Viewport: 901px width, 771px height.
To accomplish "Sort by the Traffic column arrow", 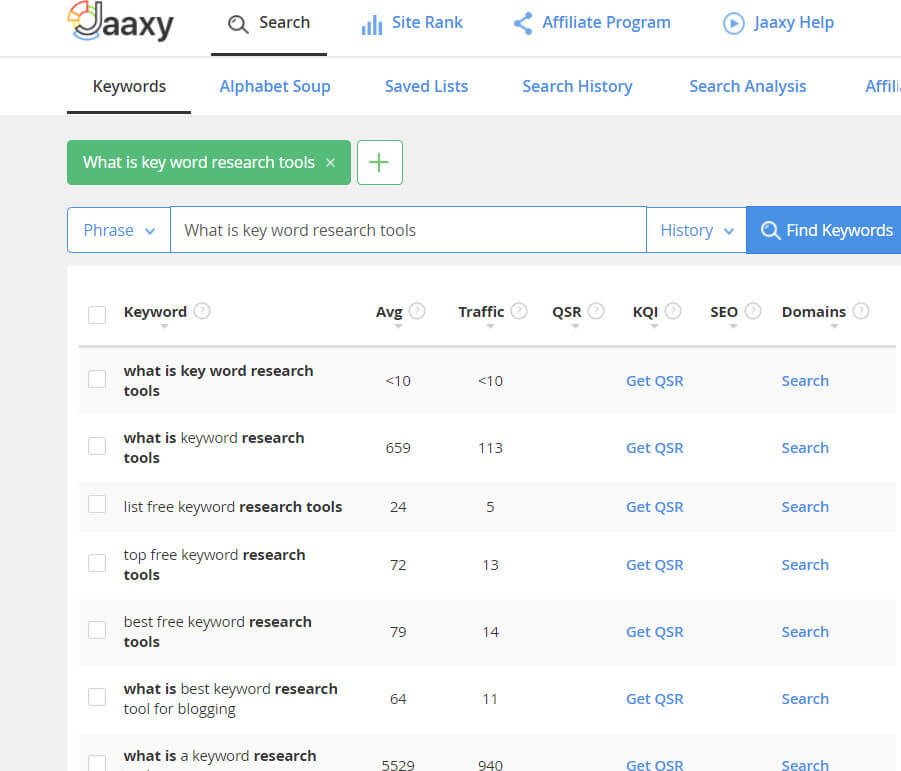I will point(490,326).
